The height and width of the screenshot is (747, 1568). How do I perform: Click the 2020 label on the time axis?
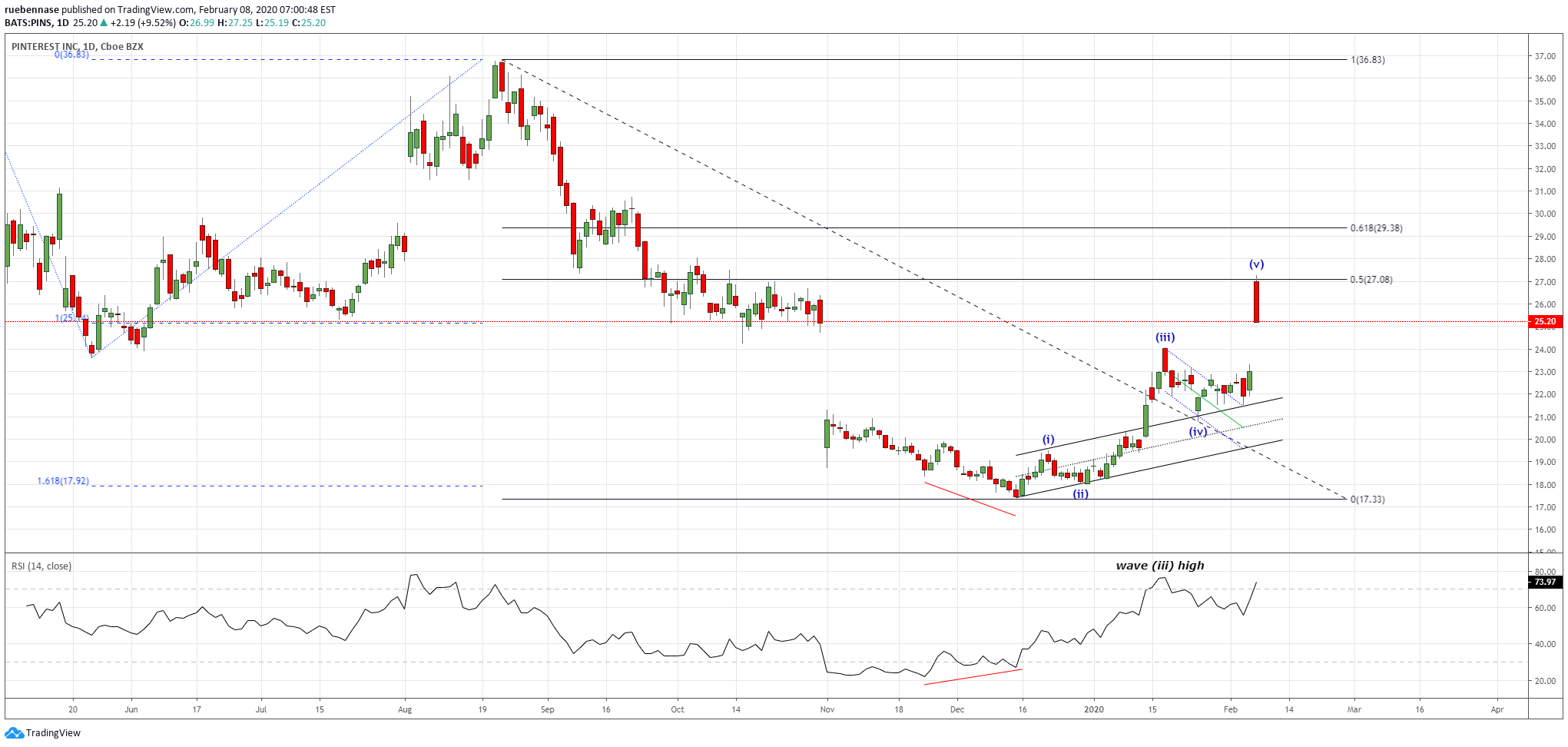(1094, 709)
